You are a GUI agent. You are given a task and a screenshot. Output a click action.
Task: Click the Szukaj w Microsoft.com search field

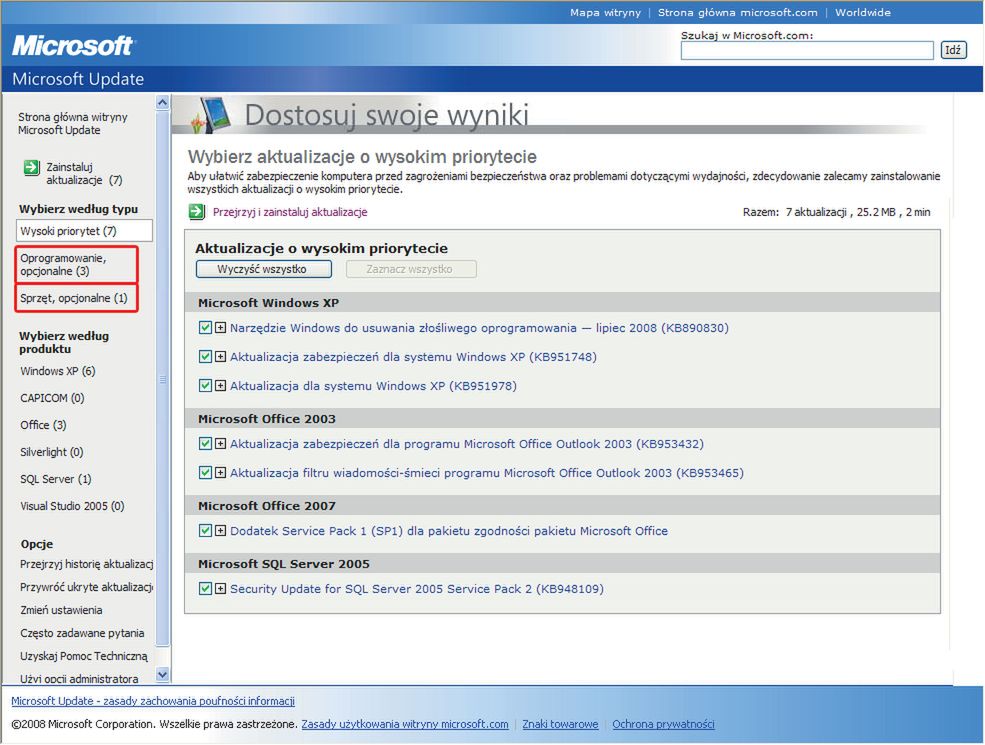click(x=806, y=50)
